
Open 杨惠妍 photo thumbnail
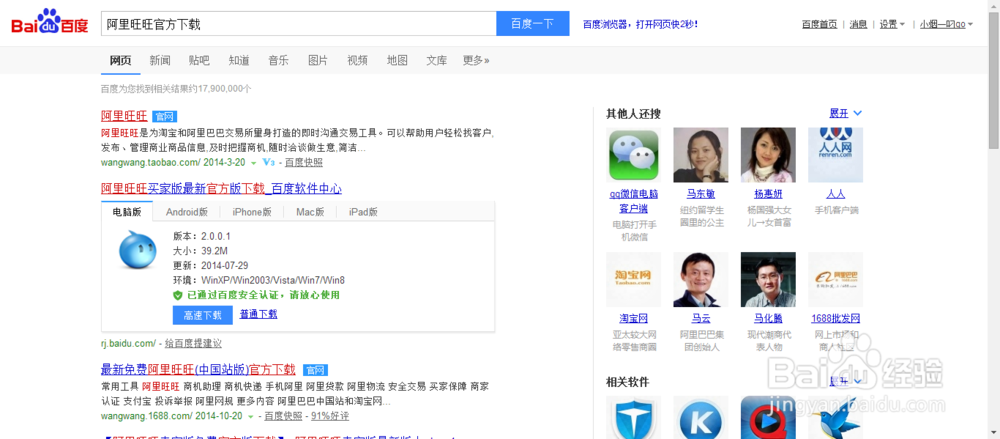tap(768, 155)
